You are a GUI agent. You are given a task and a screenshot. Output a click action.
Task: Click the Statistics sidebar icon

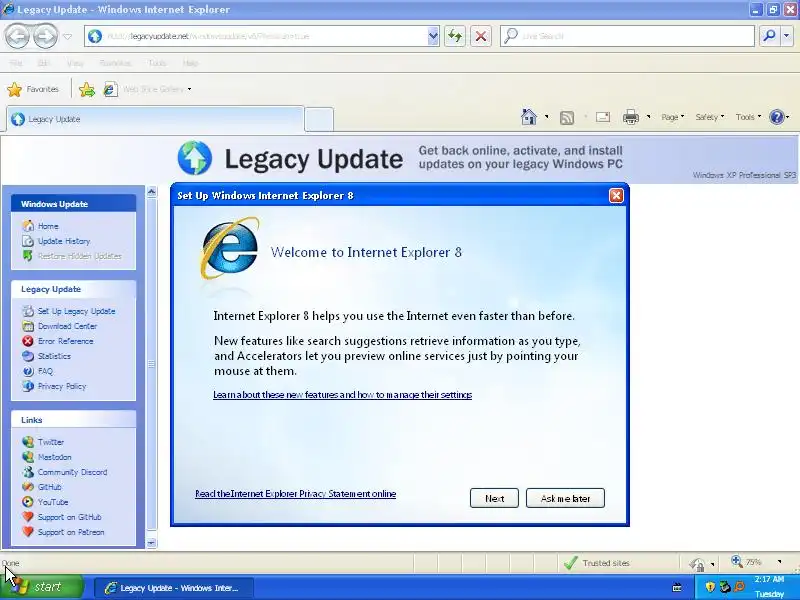pos(28,356)
